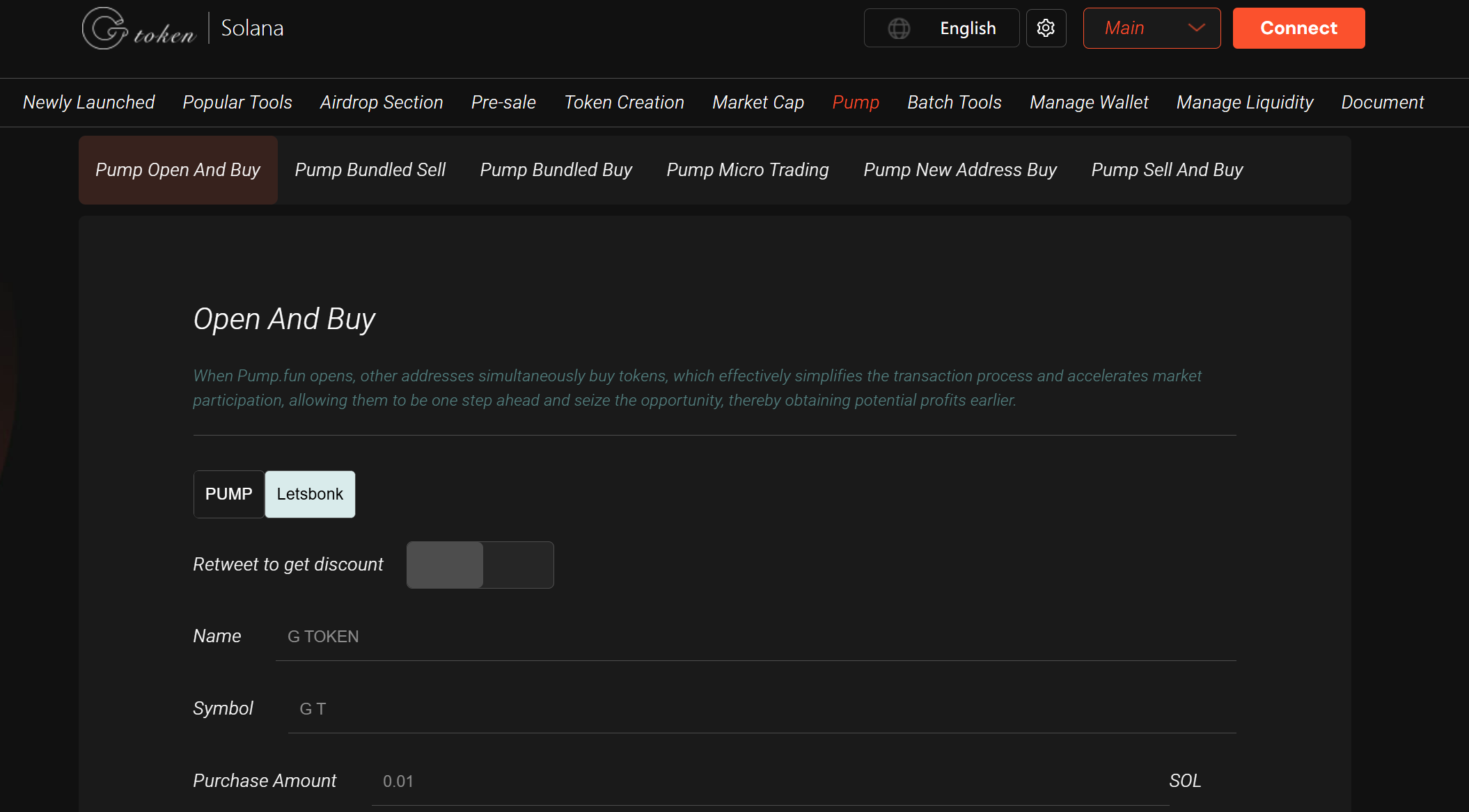Click the globe language icon
The height and width of the screenshot is (812, 1469).
pyautogui.click(x=899, y=29)
